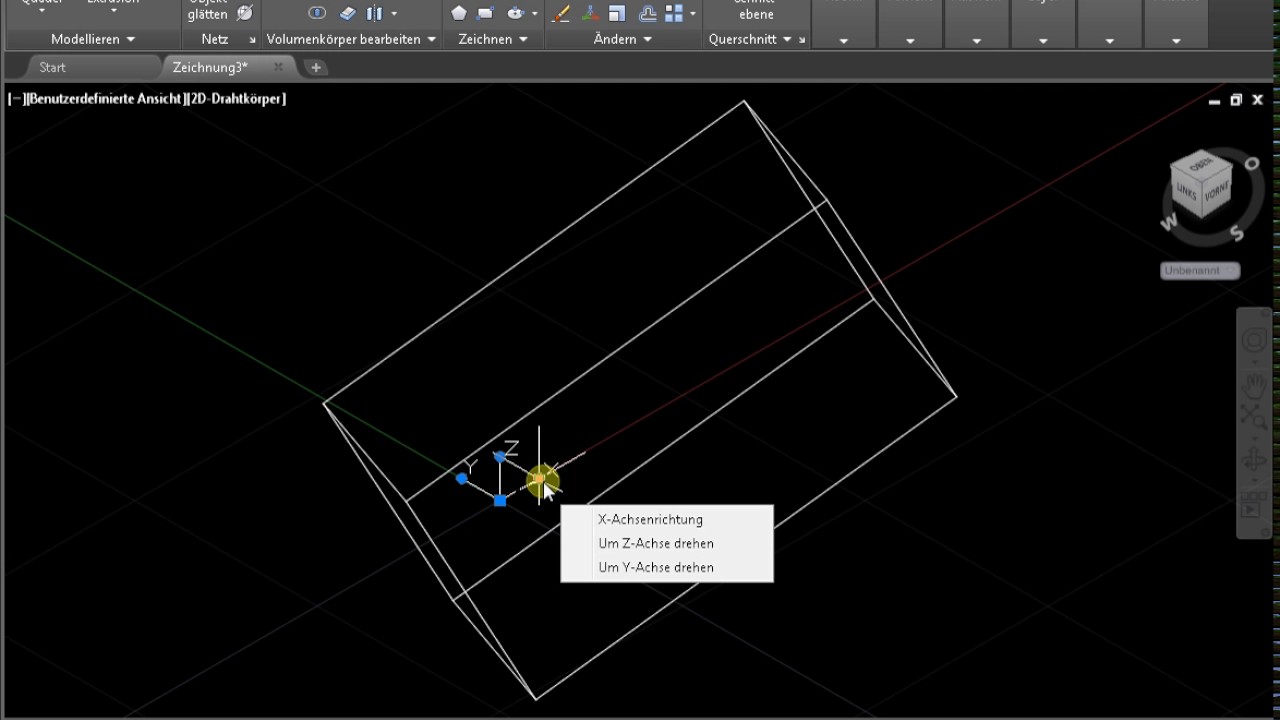The image size is (1280, 720).
Task: Click the blue Y-axis grip of UCS icon
Action: [461, 479]
